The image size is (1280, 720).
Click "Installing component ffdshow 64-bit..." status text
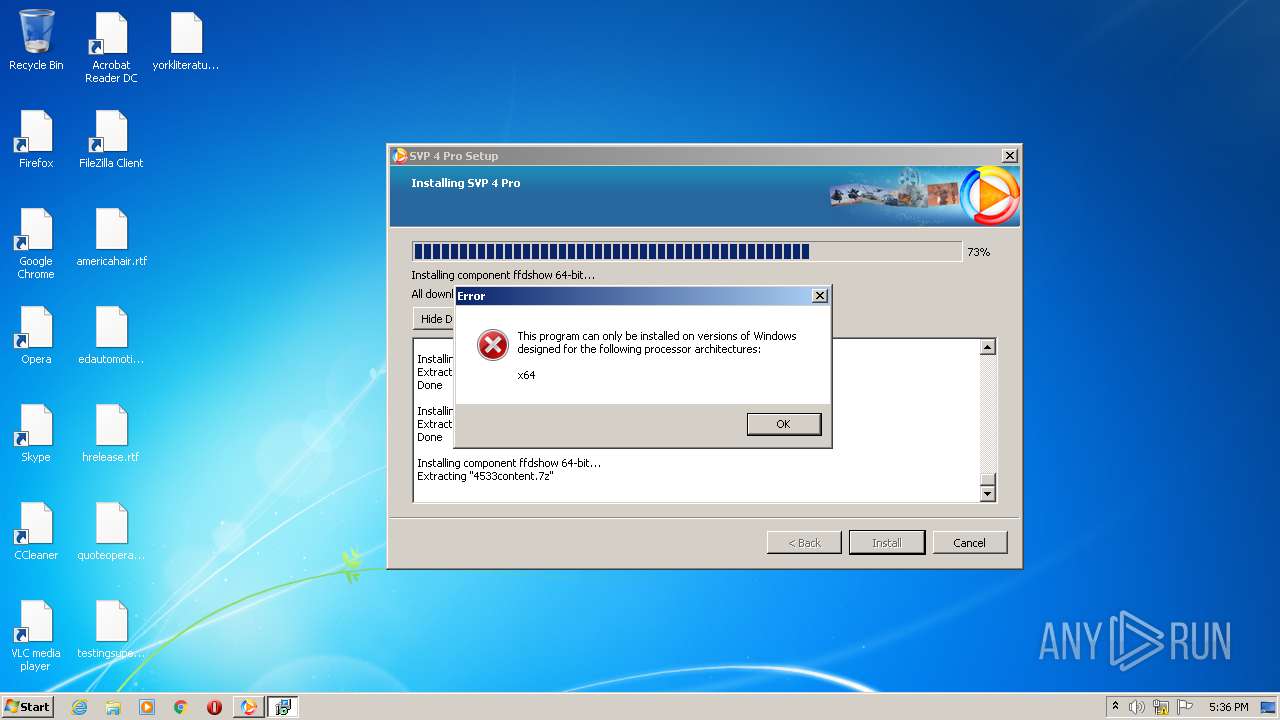[503, 275]
